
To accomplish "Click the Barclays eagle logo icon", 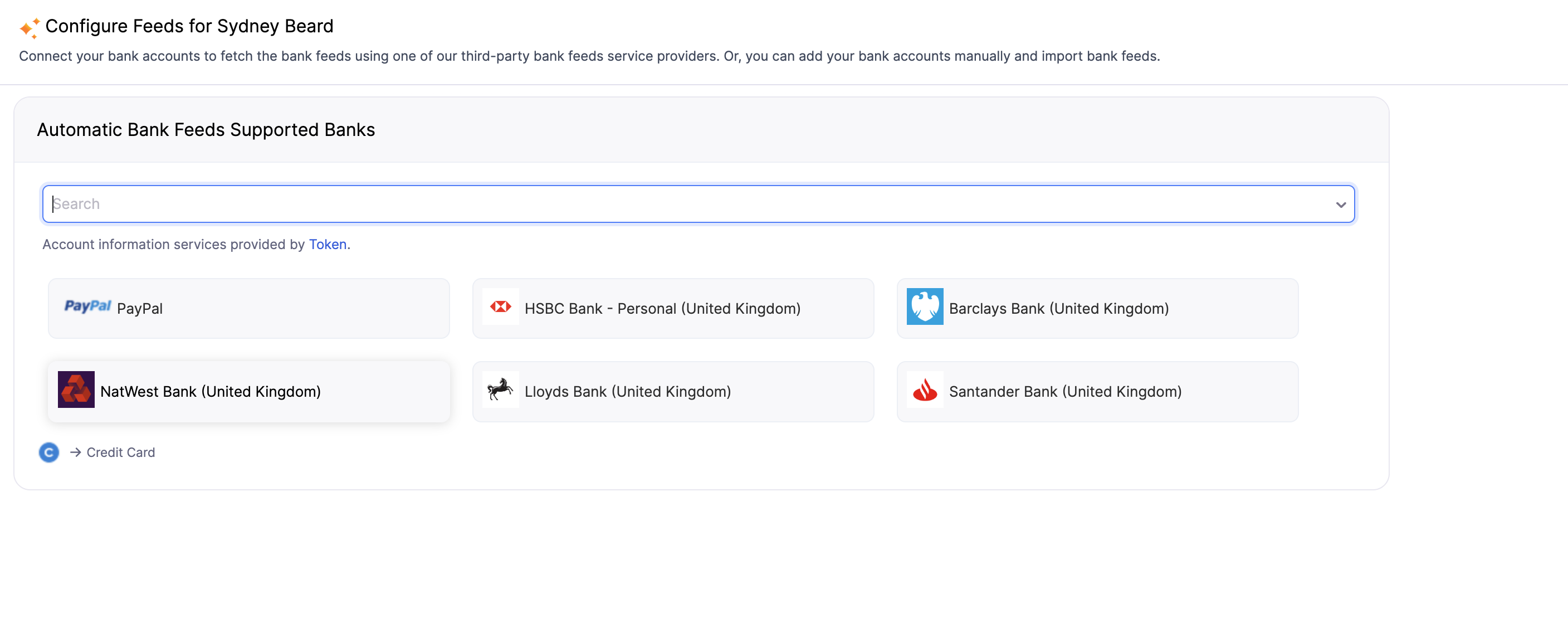I will [925, 307].
